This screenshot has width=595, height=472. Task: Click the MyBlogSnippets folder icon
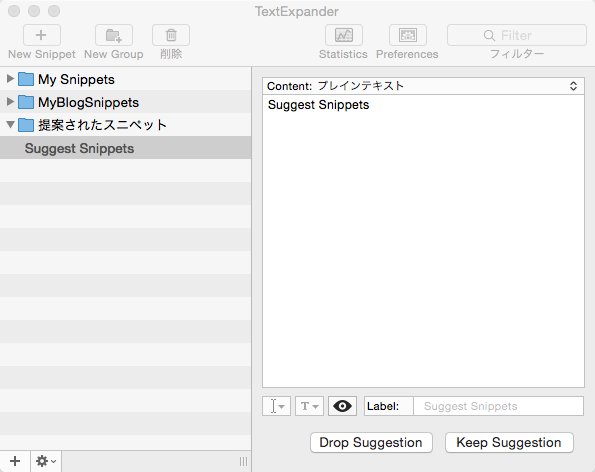tap(26, 102)
